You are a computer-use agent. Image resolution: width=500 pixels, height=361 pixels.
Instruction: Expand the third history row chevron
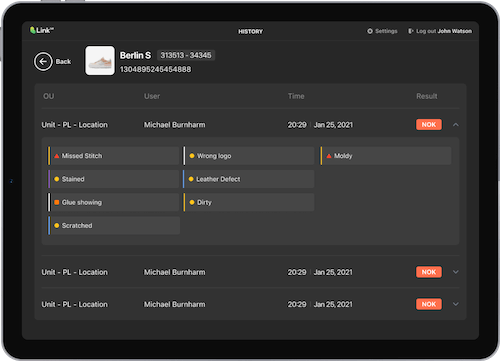point(456,304)
